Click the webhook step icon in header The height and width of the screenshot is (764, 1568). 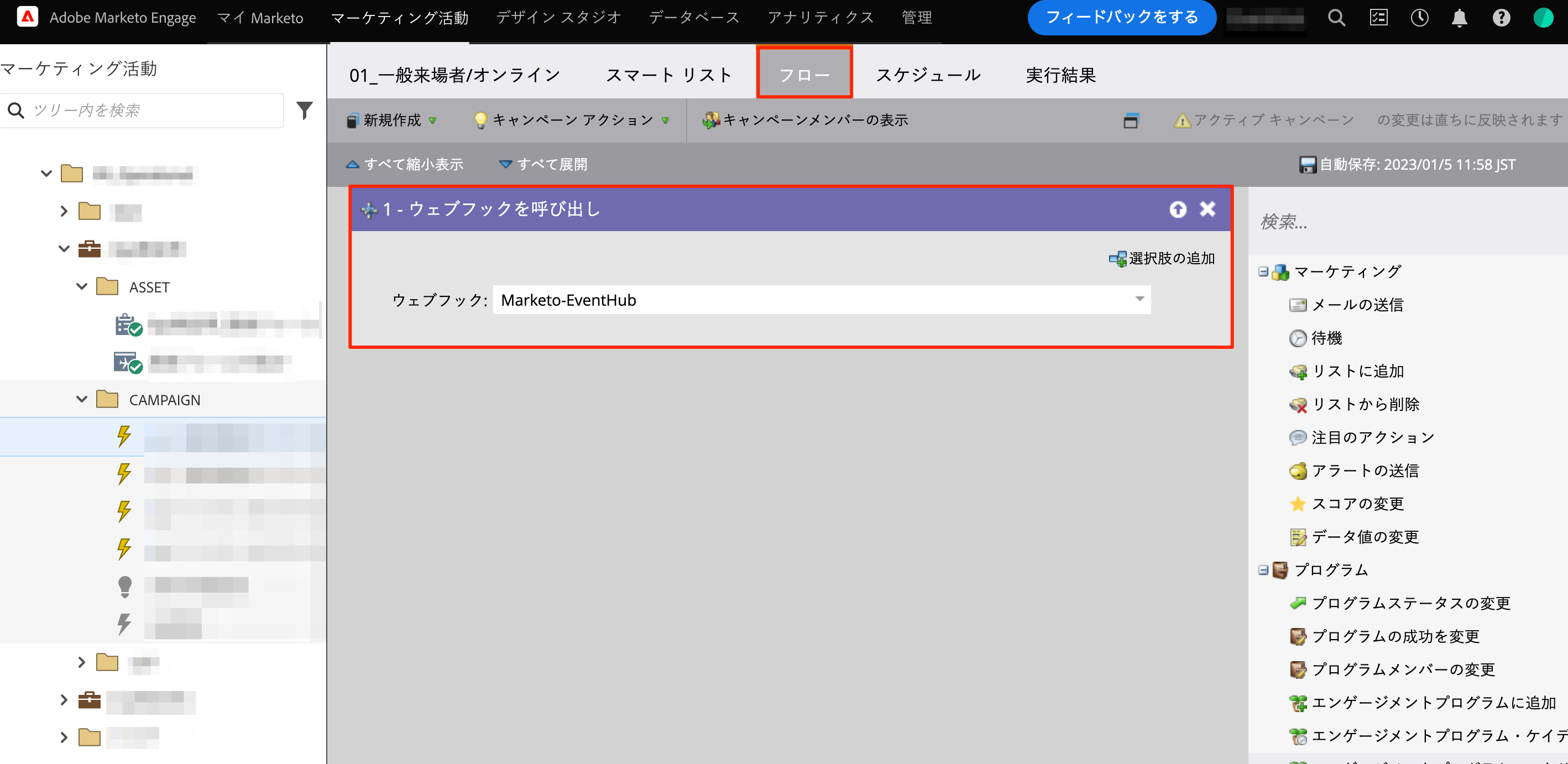[369, 210]
